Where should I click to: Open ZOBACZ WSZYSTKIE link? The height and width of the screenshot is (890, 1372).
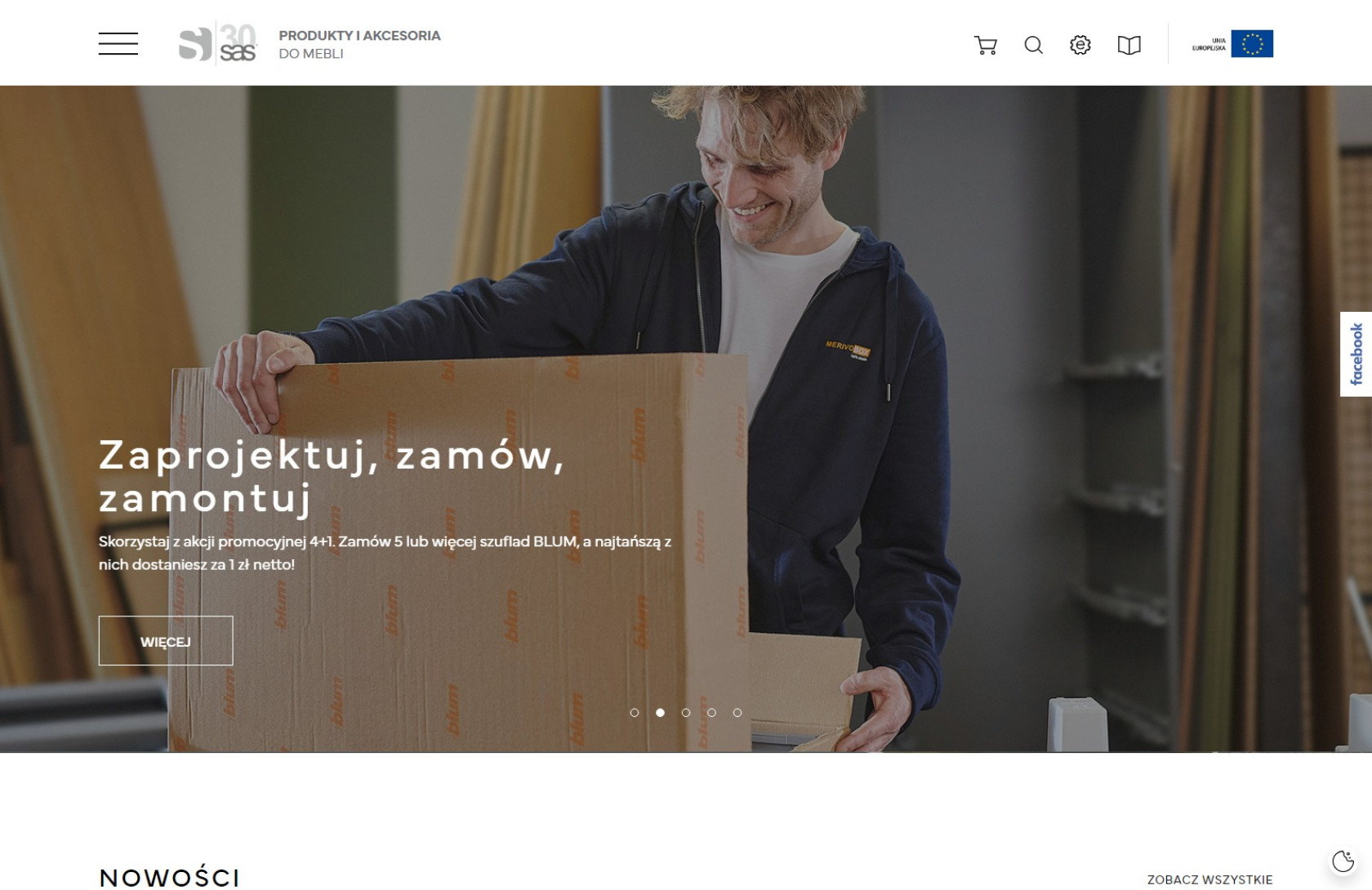point(1209,879)
